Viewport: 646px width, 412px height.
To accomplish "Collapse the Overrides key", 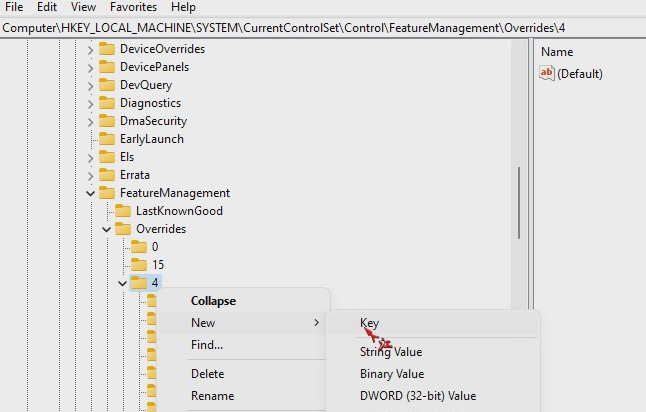I will click(107, 229).
